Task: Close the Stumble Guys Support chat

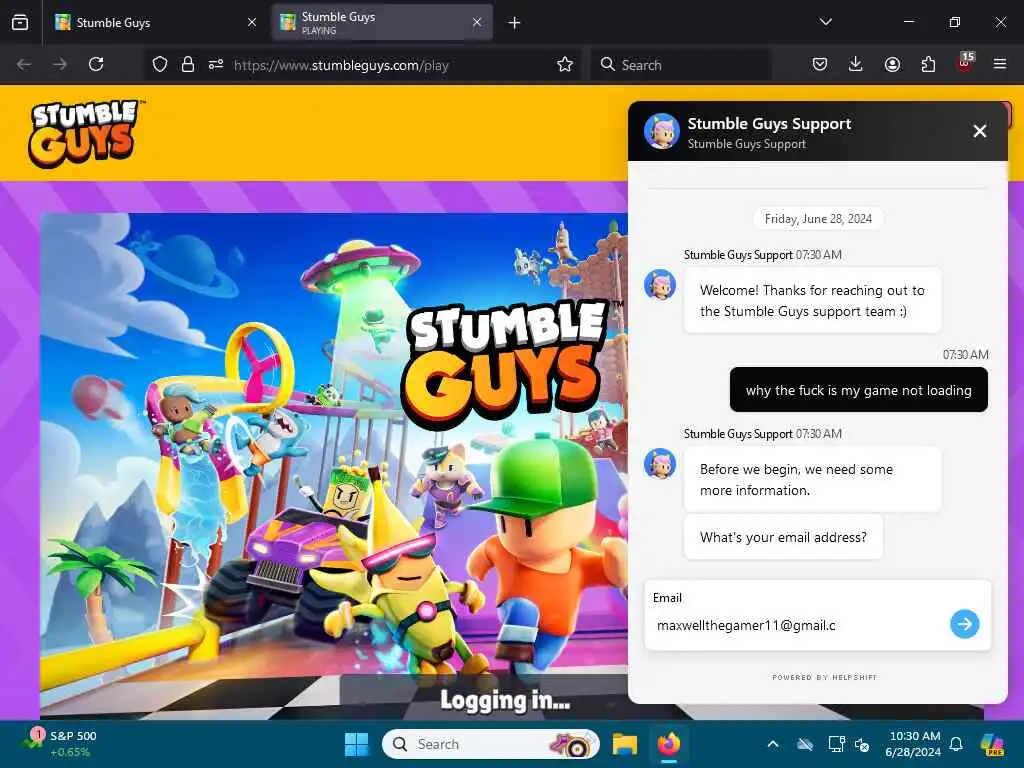Action: 980,131
